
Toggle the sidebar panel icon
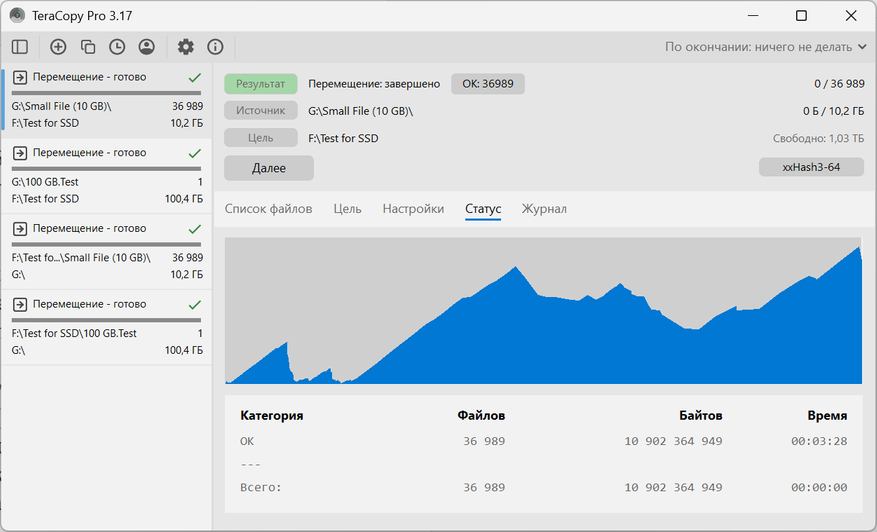point(20,46)
